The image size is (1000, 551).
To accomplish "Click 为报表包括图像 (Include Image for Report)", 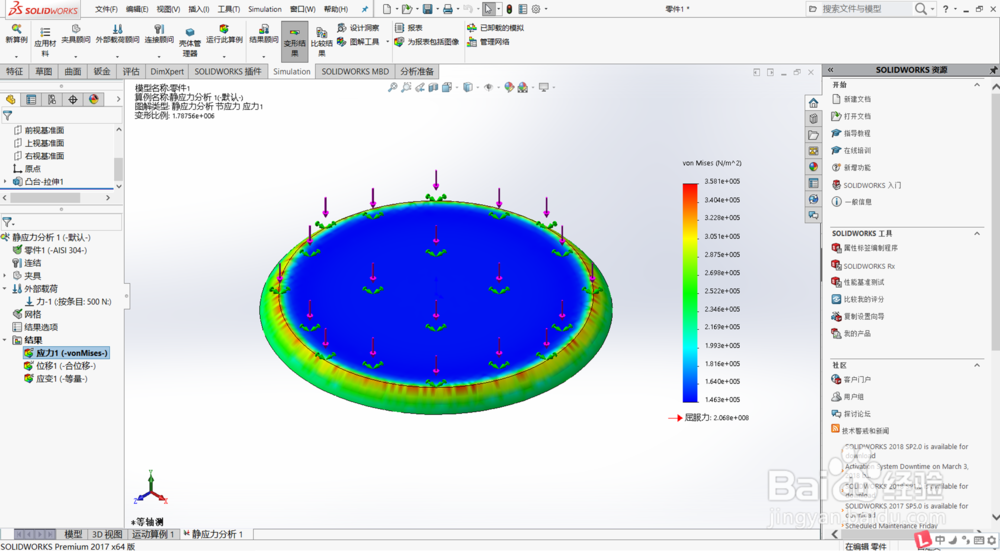I will click(x=427, y=42).
